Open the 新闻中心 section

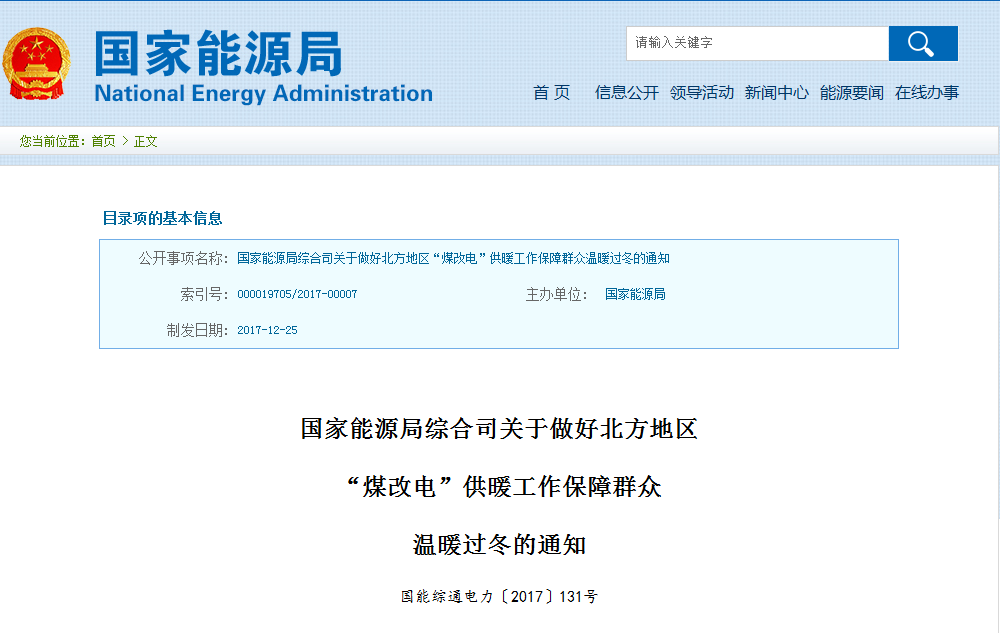click(x=775, y=92)
